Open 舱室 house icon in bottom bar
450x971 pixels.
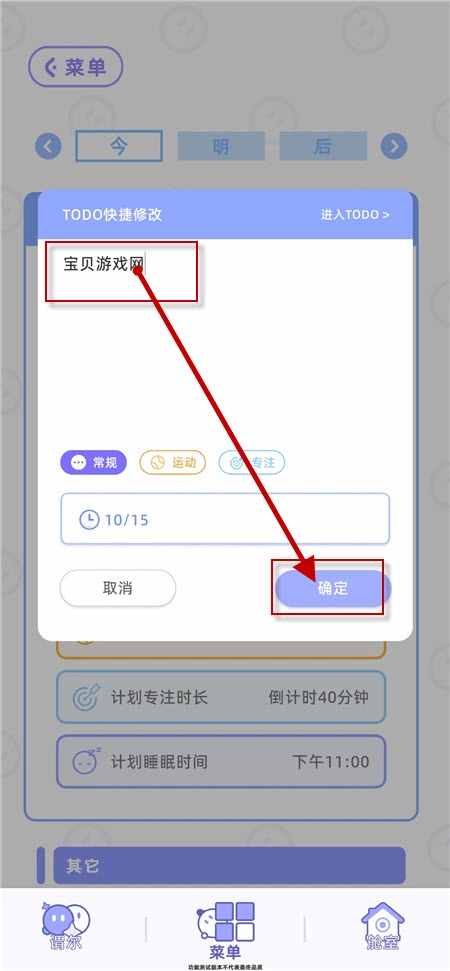tap(383, 926)
